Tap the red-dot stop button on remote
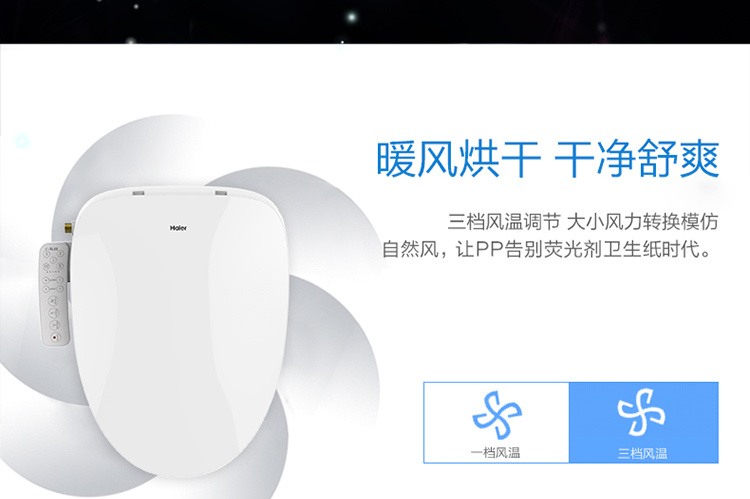Viewport: 750px width, 499px height. [55, 337]
